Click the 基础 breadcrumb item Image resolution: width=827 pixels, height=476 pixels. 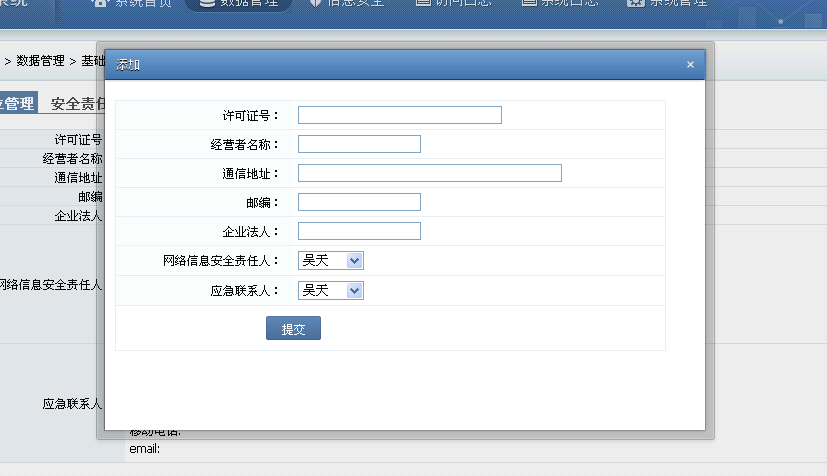pyautogui.click(x=93, y=61)
